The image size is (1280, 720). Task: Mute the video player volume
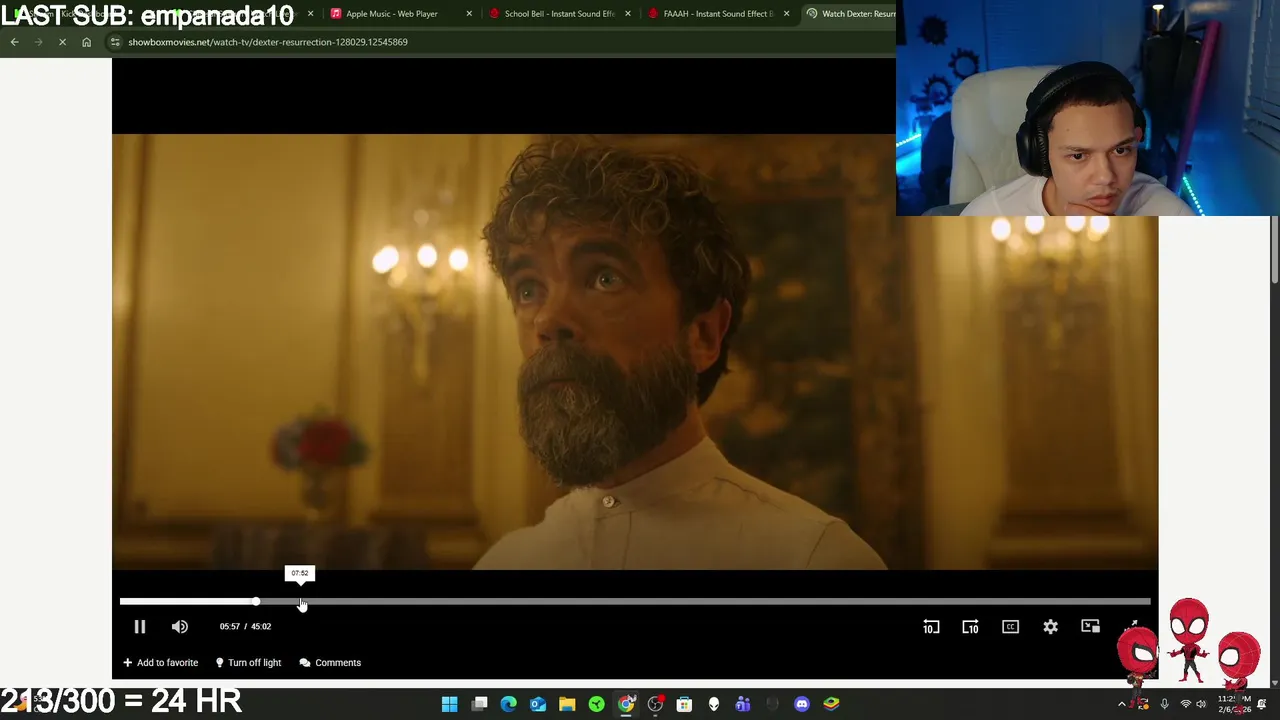[180, 626]
